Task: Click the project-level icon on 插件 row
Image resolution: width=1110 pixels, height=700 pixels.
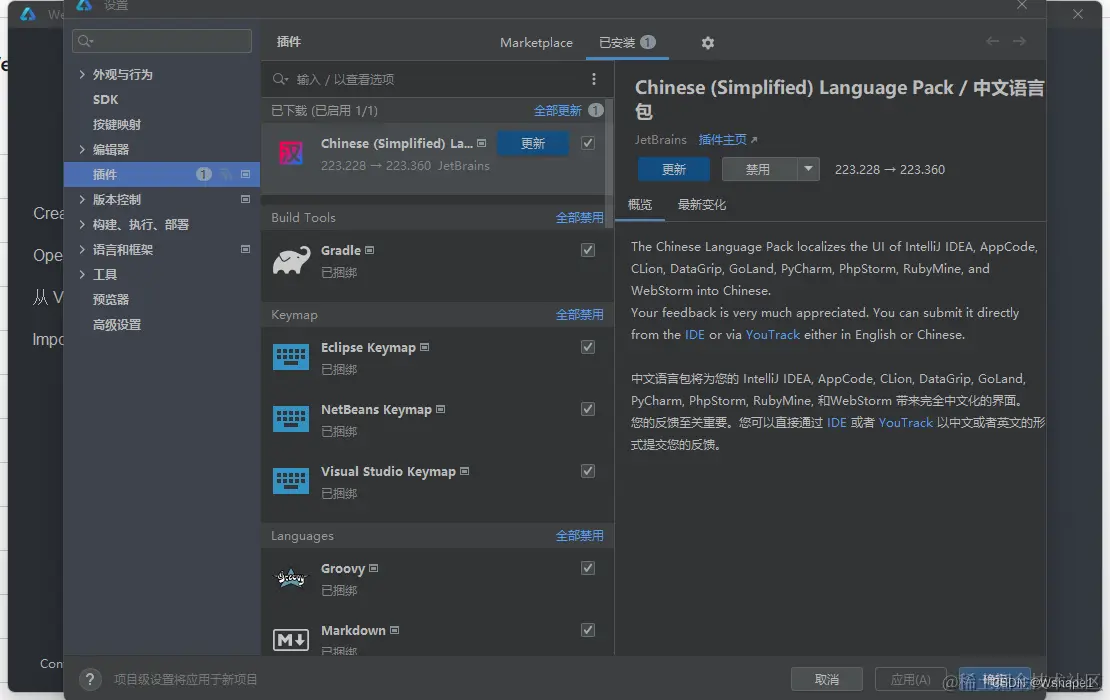Action: click(246, 174)
